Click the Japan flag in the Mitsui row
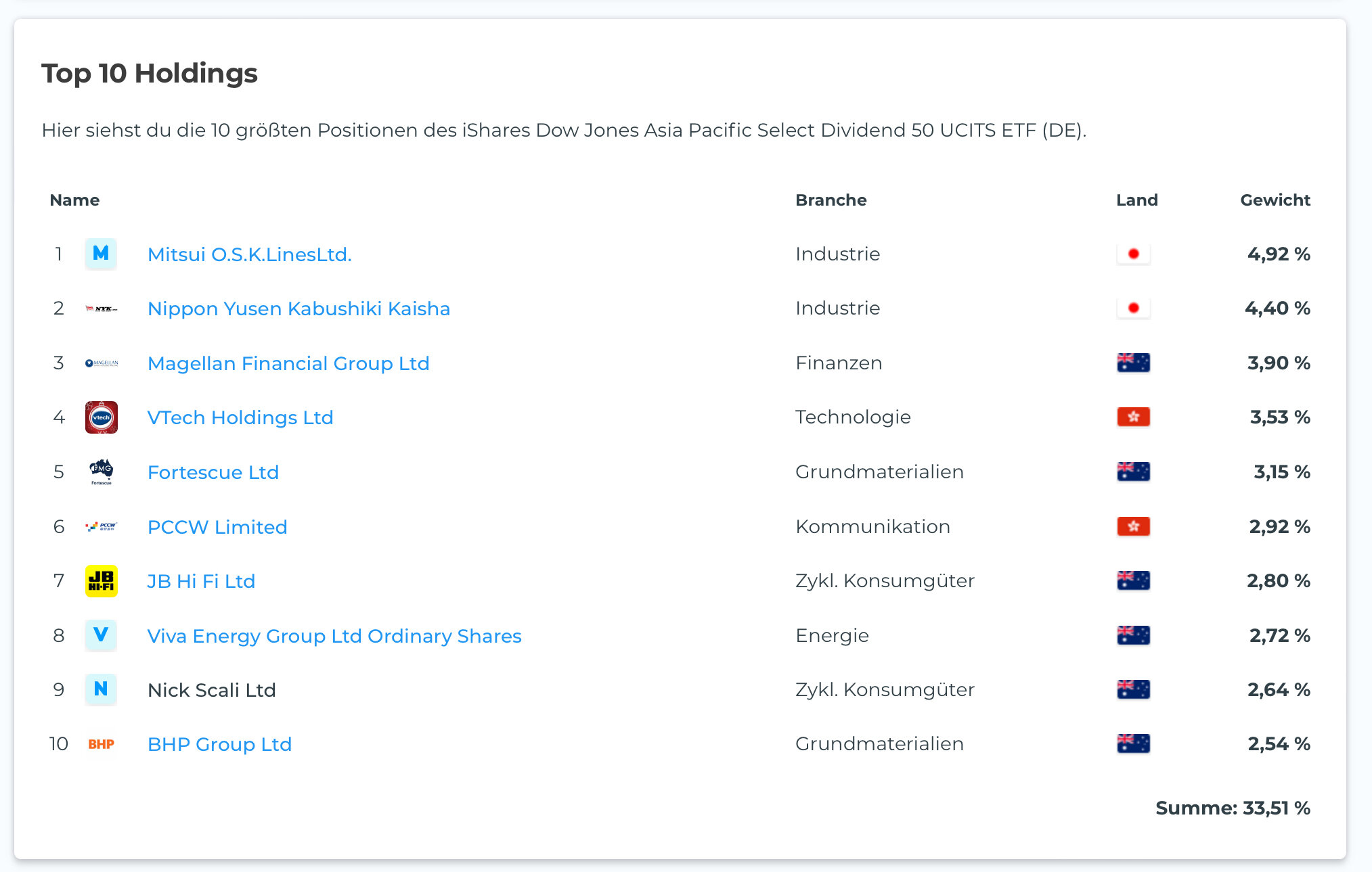The width and height of the screenshot is (1372, 872). (x=1133, y=254)
